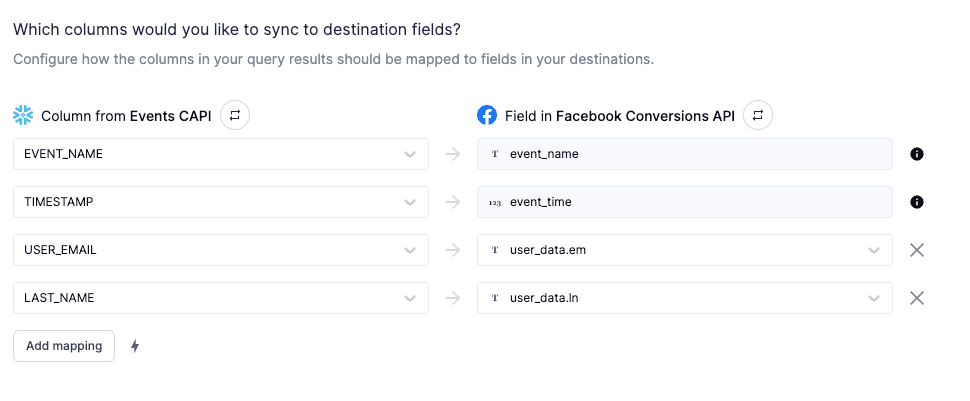Image resolution: width=970 pixels, height=401 pixels.
Task: Click the event_time destination field
Action: pos(685,202)
